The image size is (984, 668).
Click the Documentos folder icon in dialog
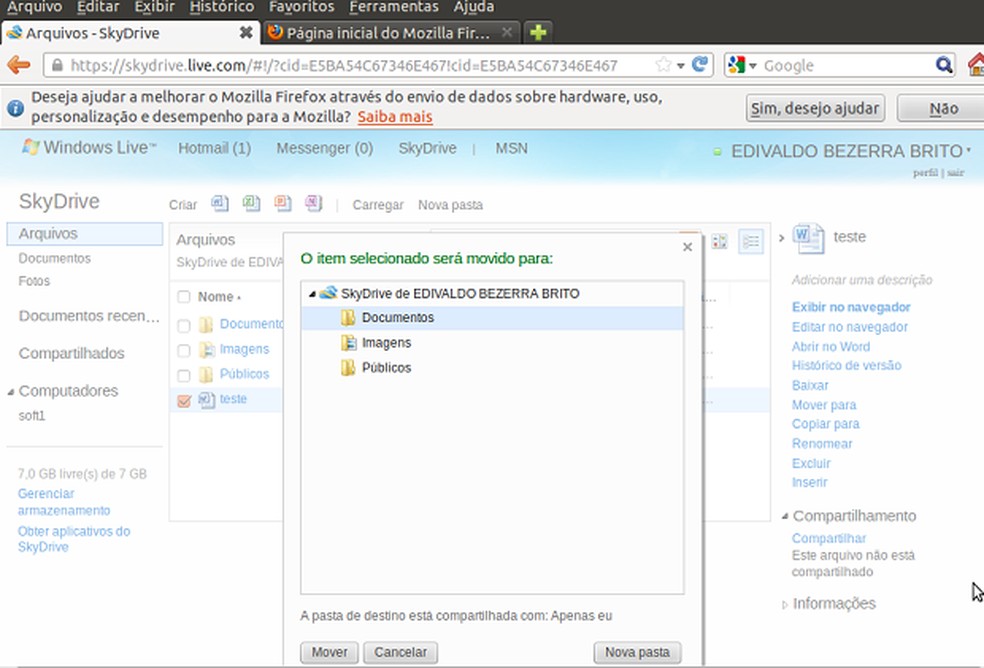click(x=348, y=318)
